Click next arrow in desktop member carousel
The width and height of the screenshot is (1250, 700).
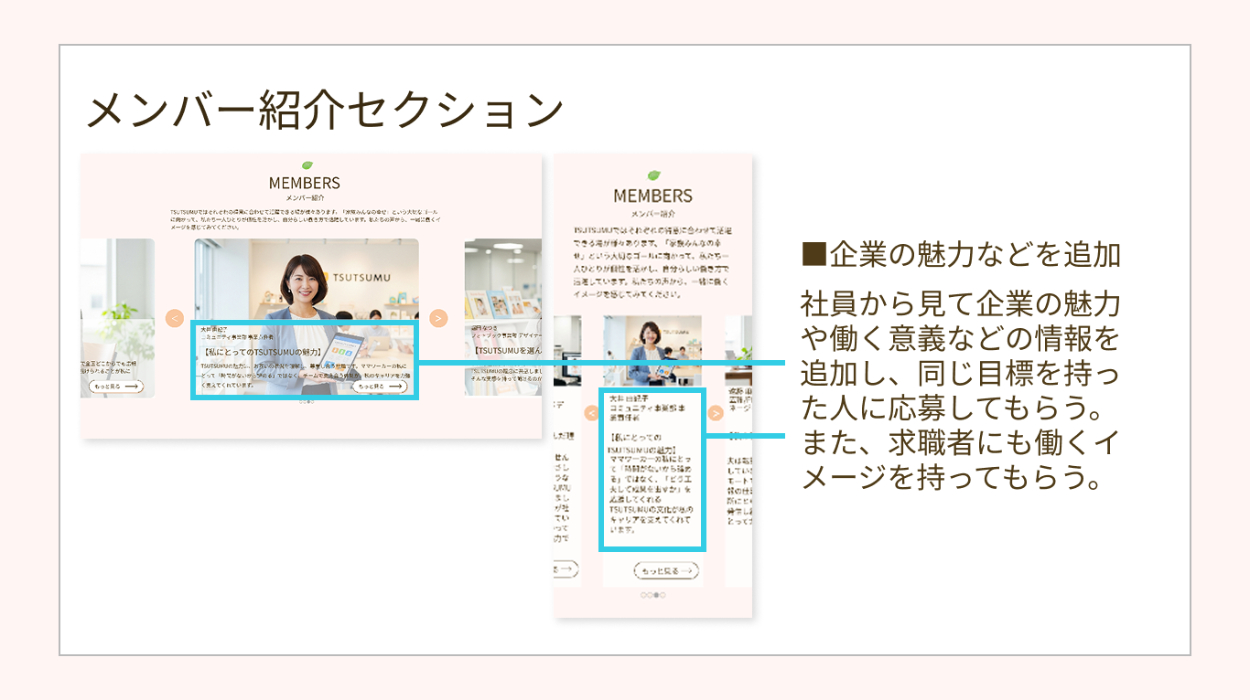[x=438, y=318]
